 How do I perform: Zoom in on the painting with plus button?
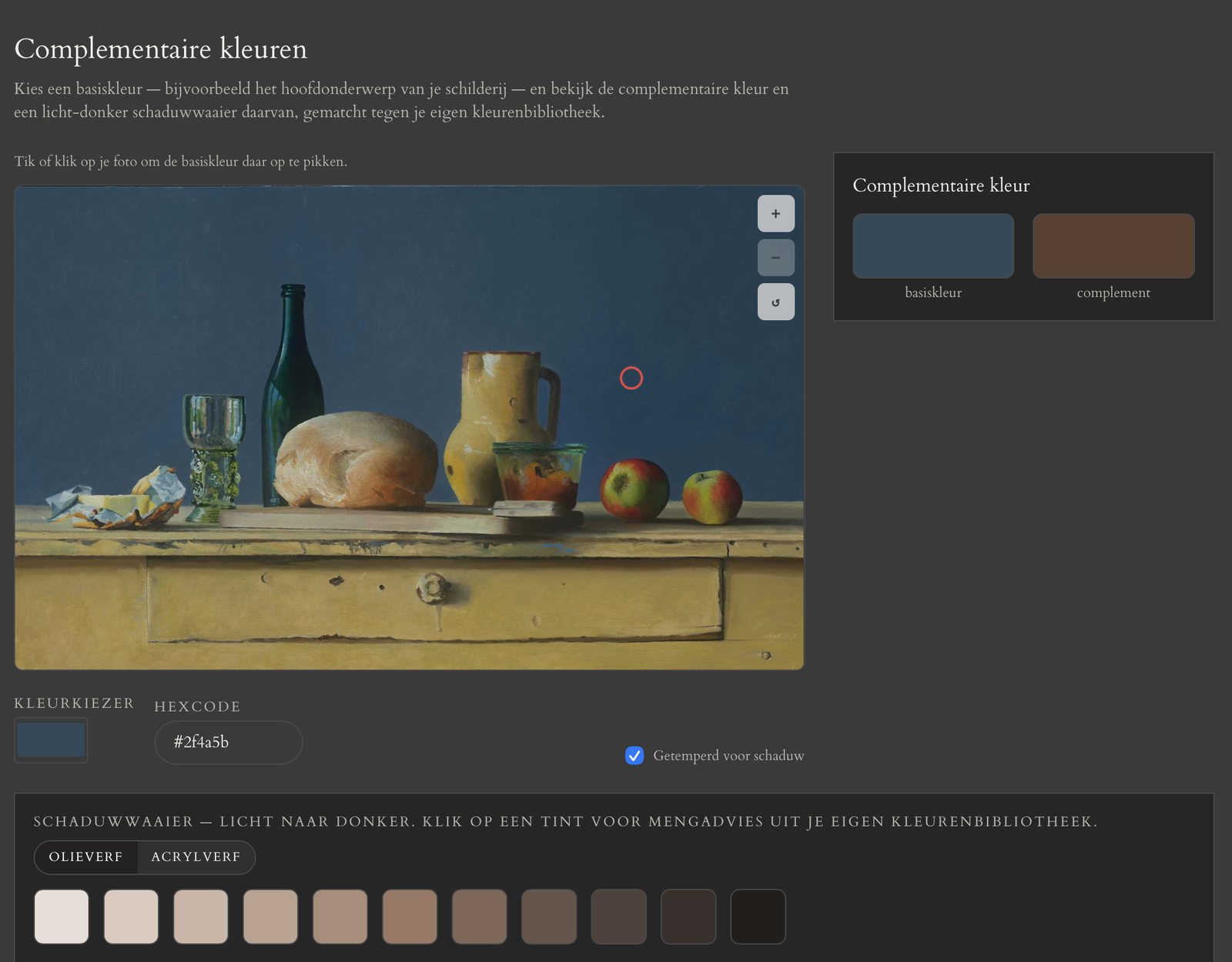point(775,213)
